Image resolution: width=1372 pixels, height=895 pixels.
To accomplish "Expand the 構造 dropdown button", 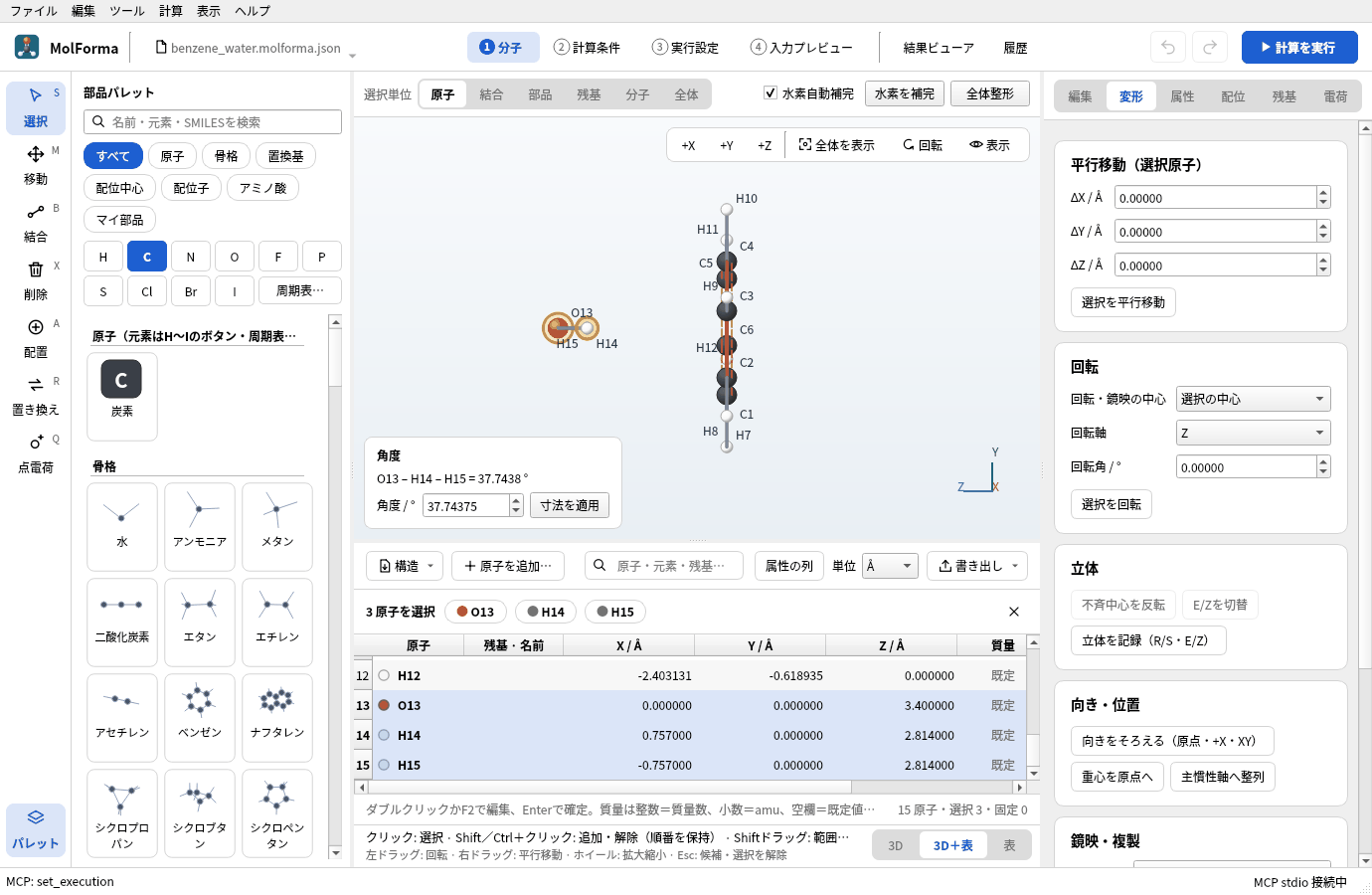I will tap(406, 566).
